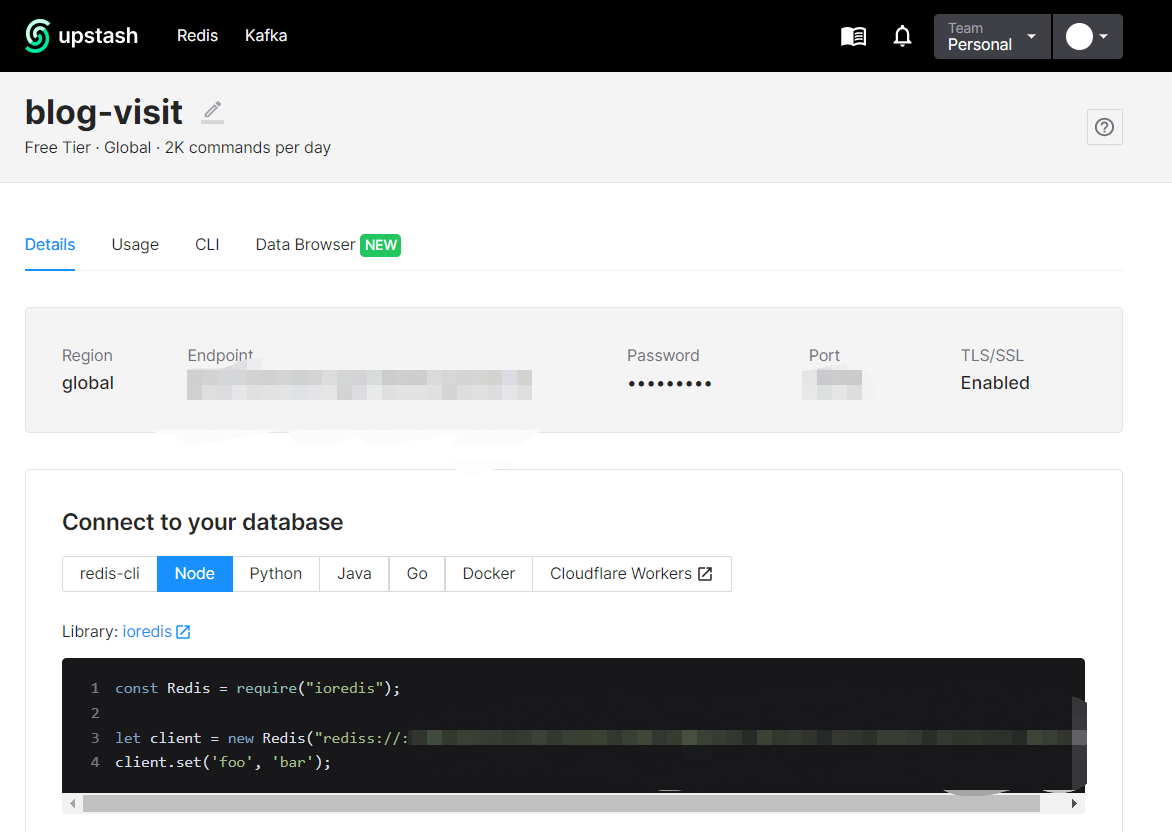Open notifications bell icon
Screen dimensions: 1172x832
tap(902, 37)
